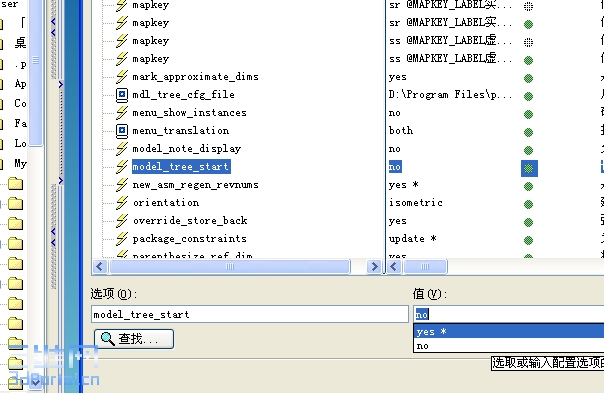The width and height of the screenshot is (604, 395).
Task: Click the magnifier icon on the find button
Action: [107, 339]
